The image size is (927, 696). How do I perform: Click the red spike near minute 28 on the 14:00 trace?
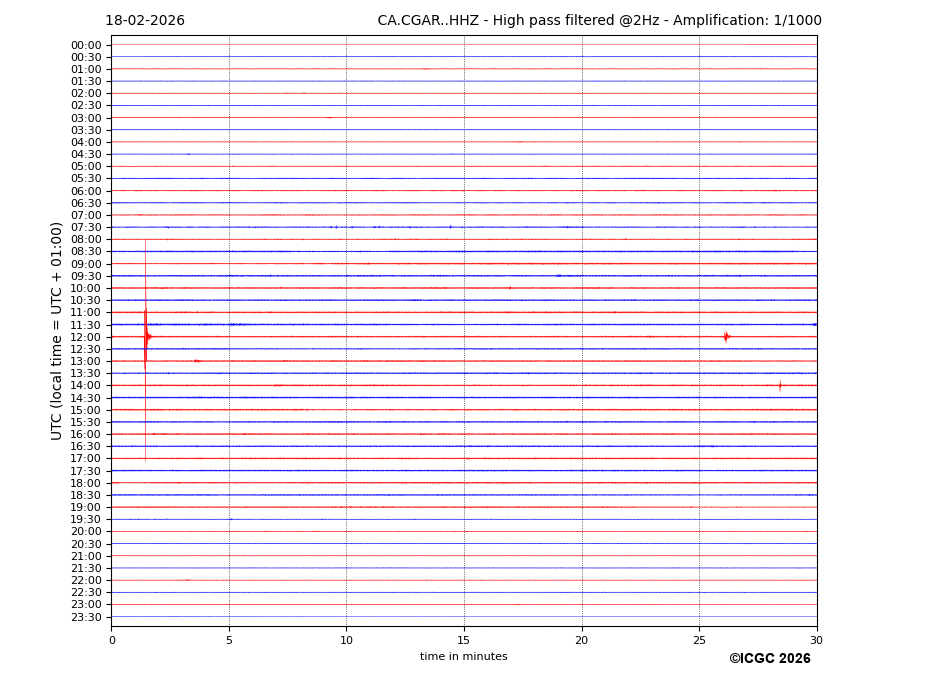[x=780, y=386]
